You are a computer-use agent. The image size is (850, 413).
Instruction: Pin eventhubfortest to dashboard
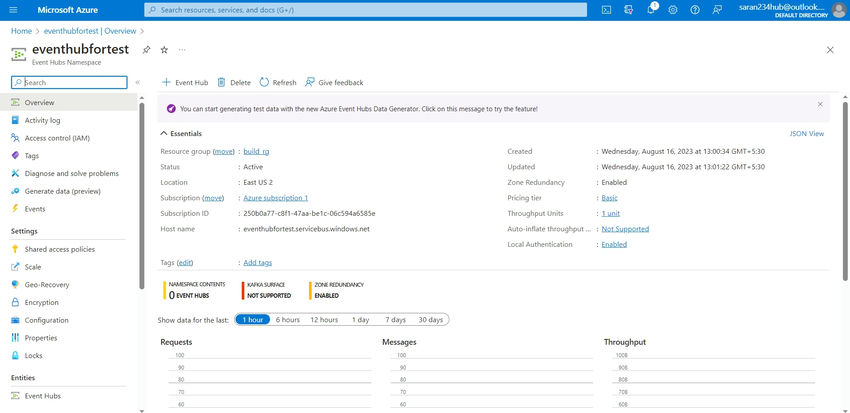click(146, 50)
